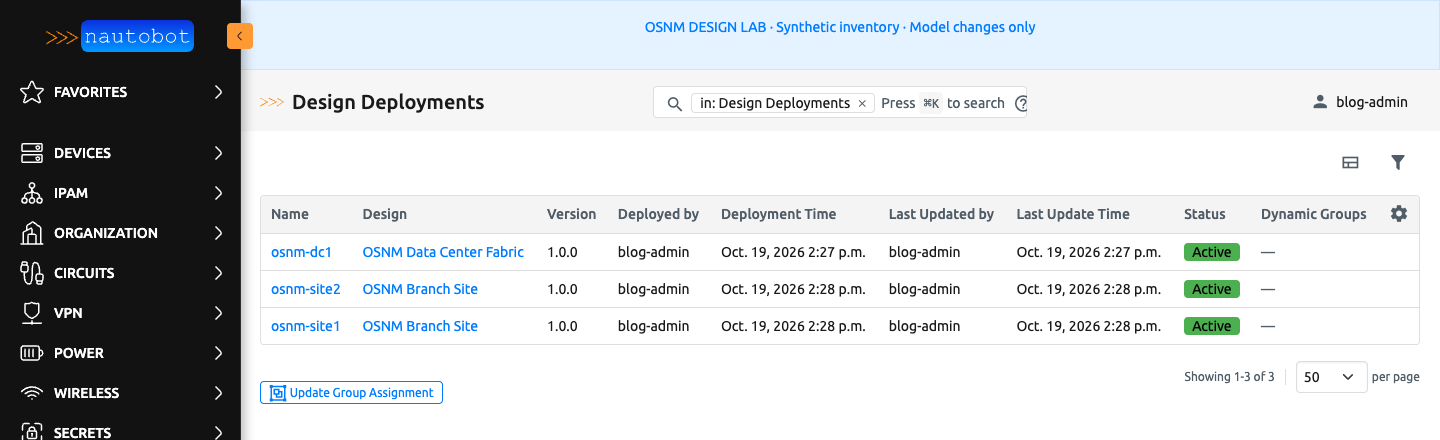Click the blog-admin user icon
Image resolution: width=1440 pixels, height=440 pixels.
(x=1320, y=102)
